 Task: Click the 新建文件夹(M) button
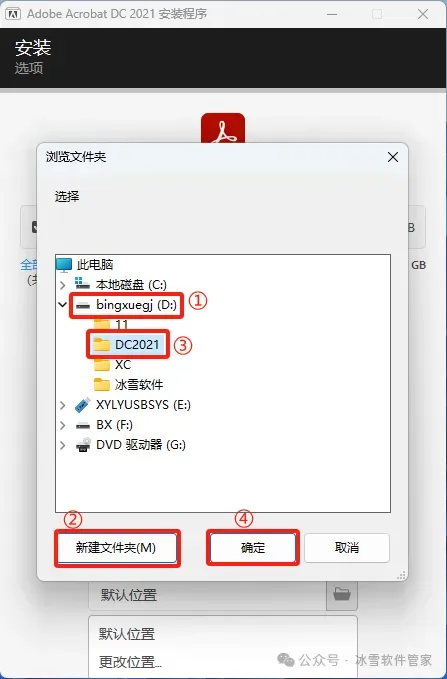(x=117, y=548)
